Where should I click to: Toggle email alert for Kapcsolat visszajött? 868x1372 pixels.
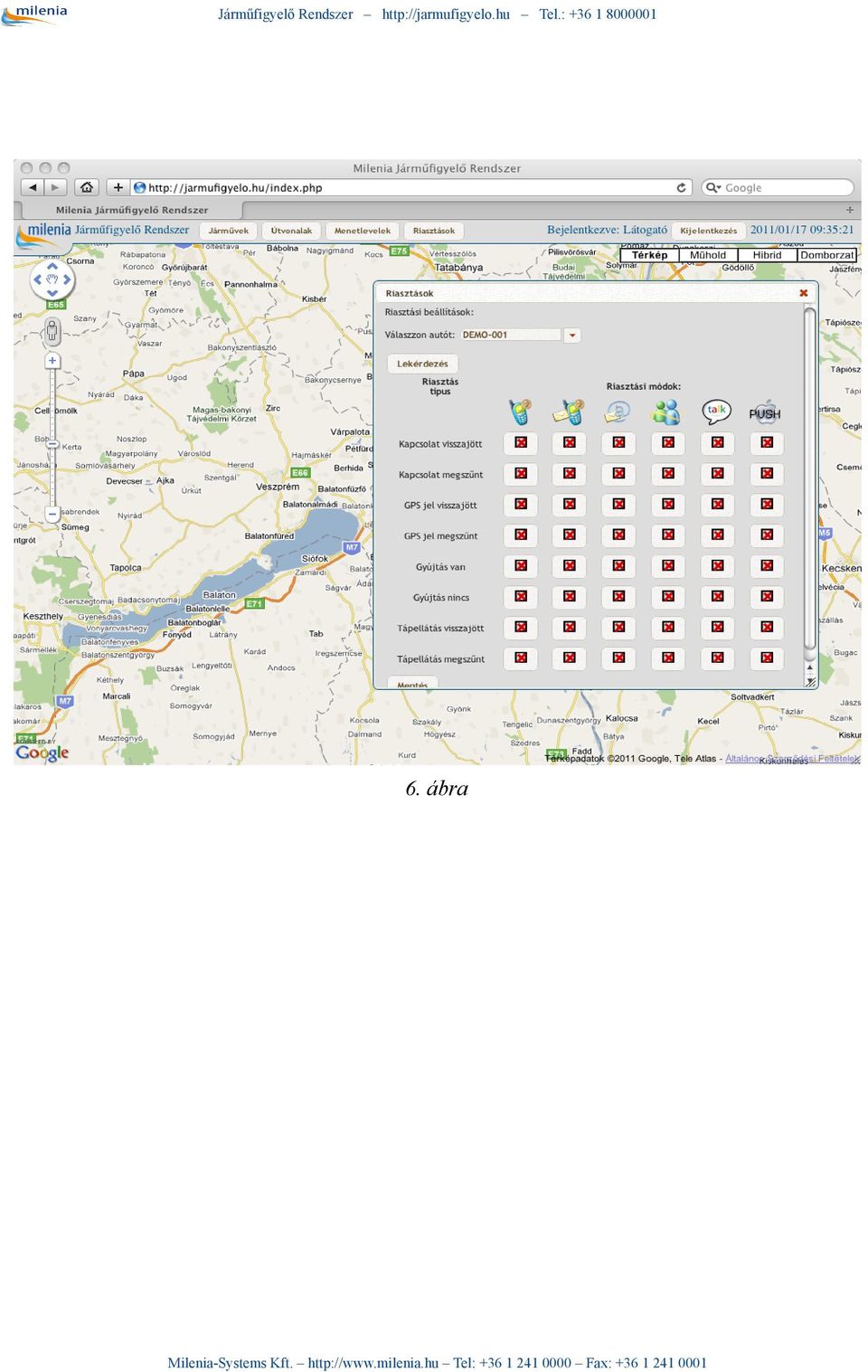pos(618,443)
